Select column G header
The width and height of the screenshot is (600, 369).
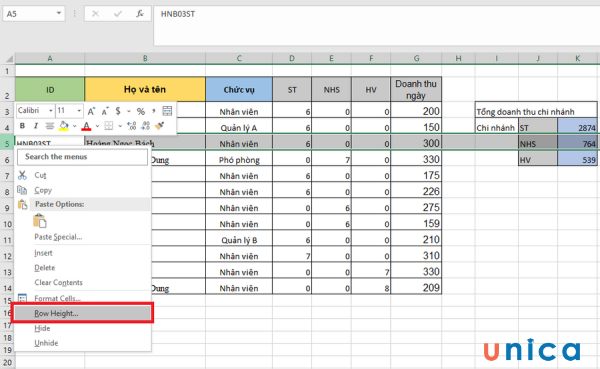pyautogui.click(x=416, y=59)
